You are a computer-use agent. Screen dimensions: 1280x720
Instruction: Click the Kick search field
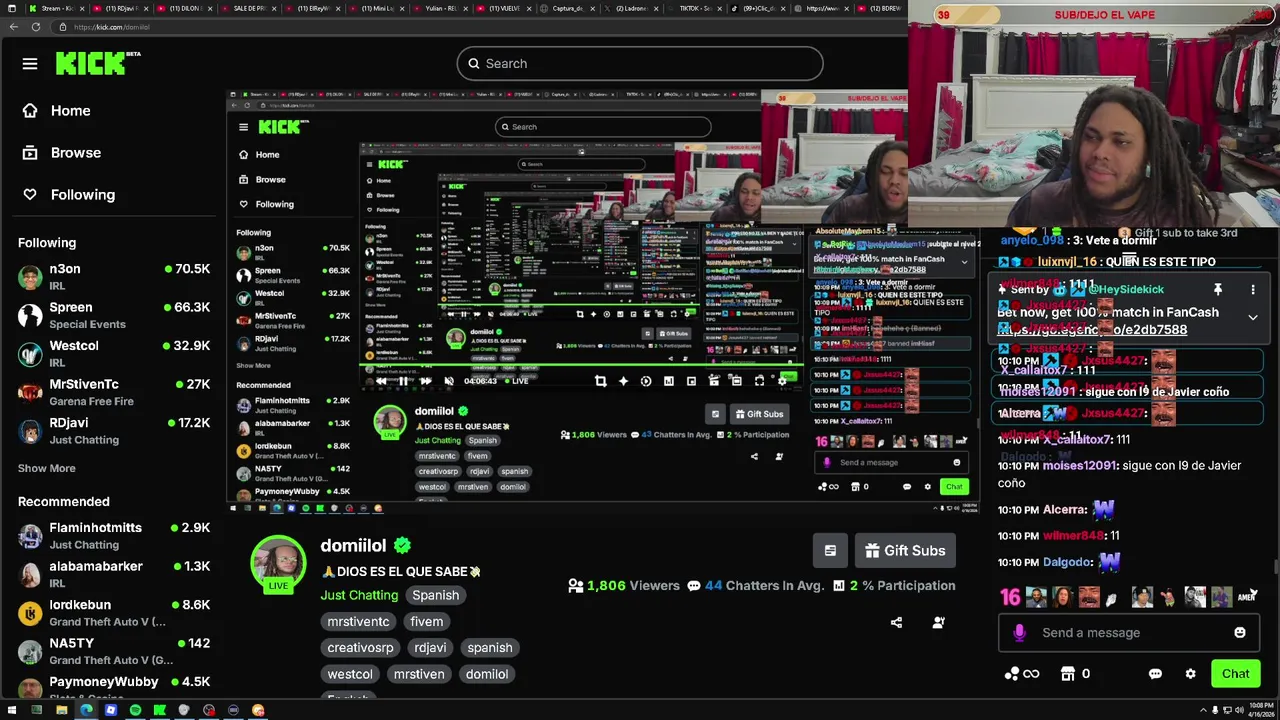coord(640,64)
